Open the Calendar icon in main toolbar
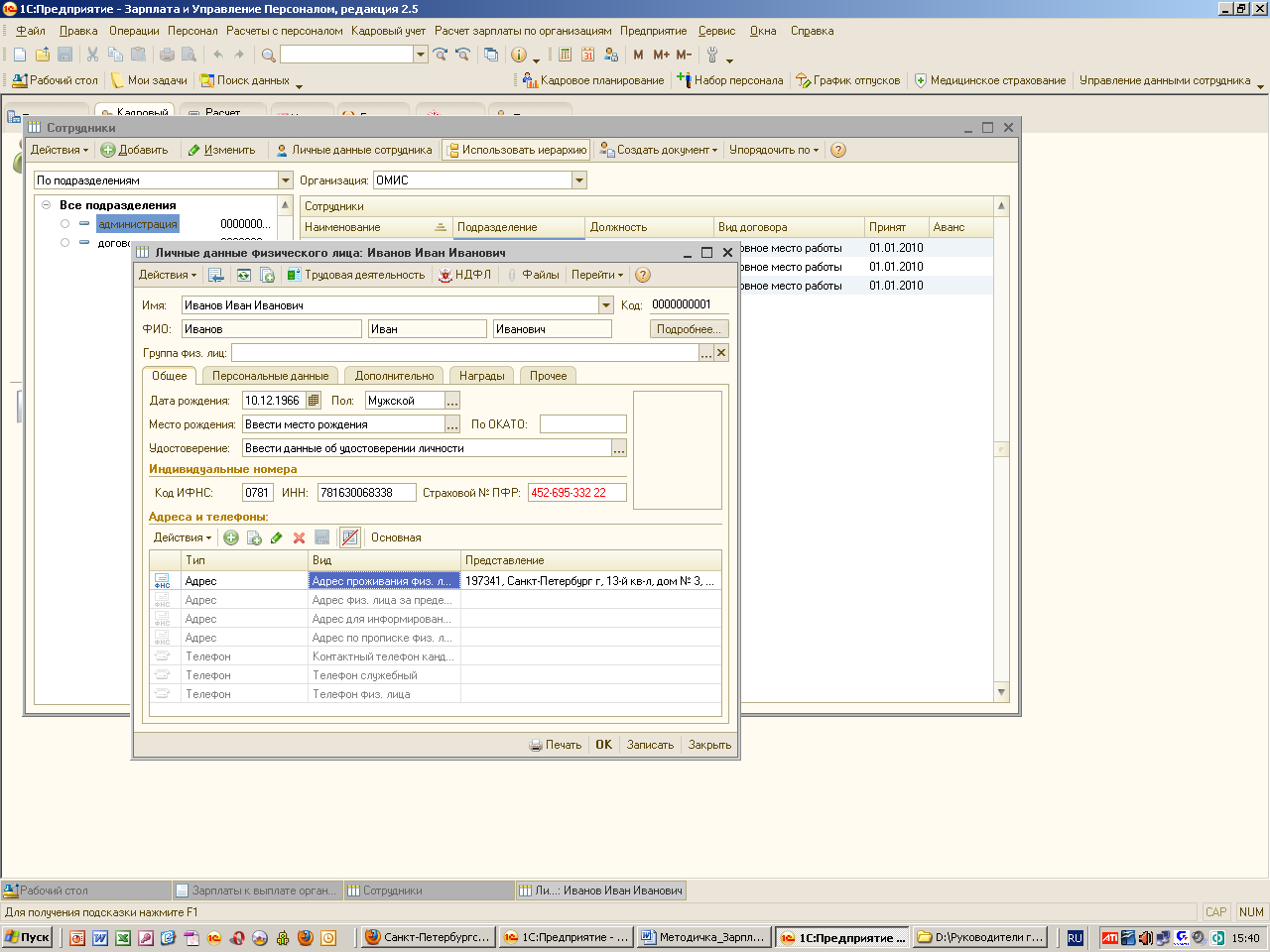Viewport: 1270px width, 952px height. click(x=588, y=55)
